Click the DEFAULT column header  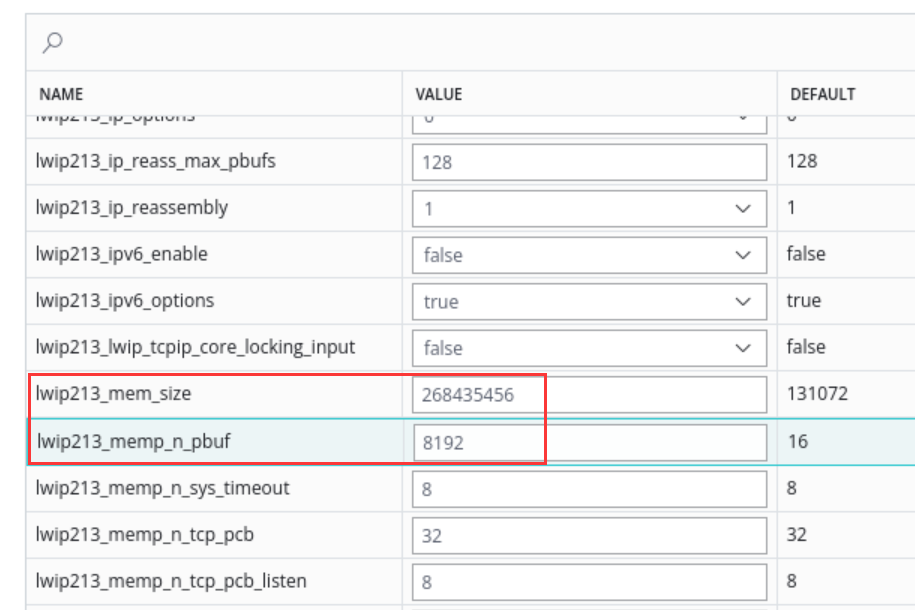[x=823, y=94]
